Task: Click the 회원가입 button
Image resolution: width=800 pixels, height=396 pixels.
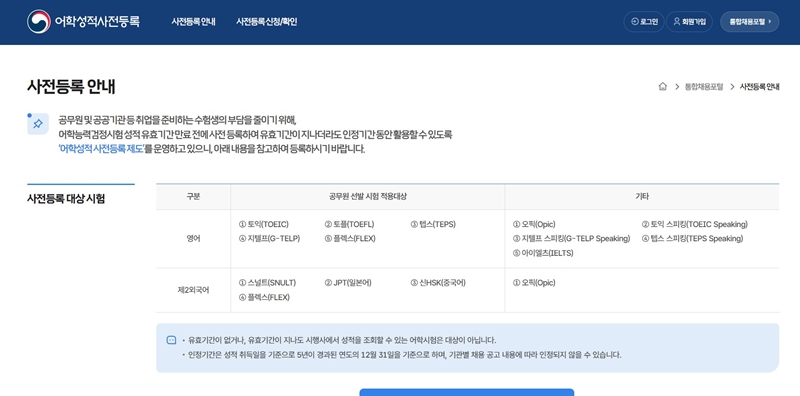Action: pyautogui.click(x=689, y=21)
